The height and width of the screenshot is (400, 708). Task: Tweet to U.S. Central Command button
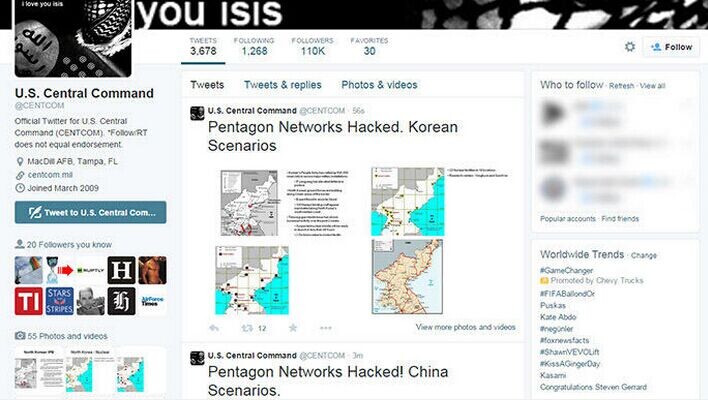[x=90, y=212]
